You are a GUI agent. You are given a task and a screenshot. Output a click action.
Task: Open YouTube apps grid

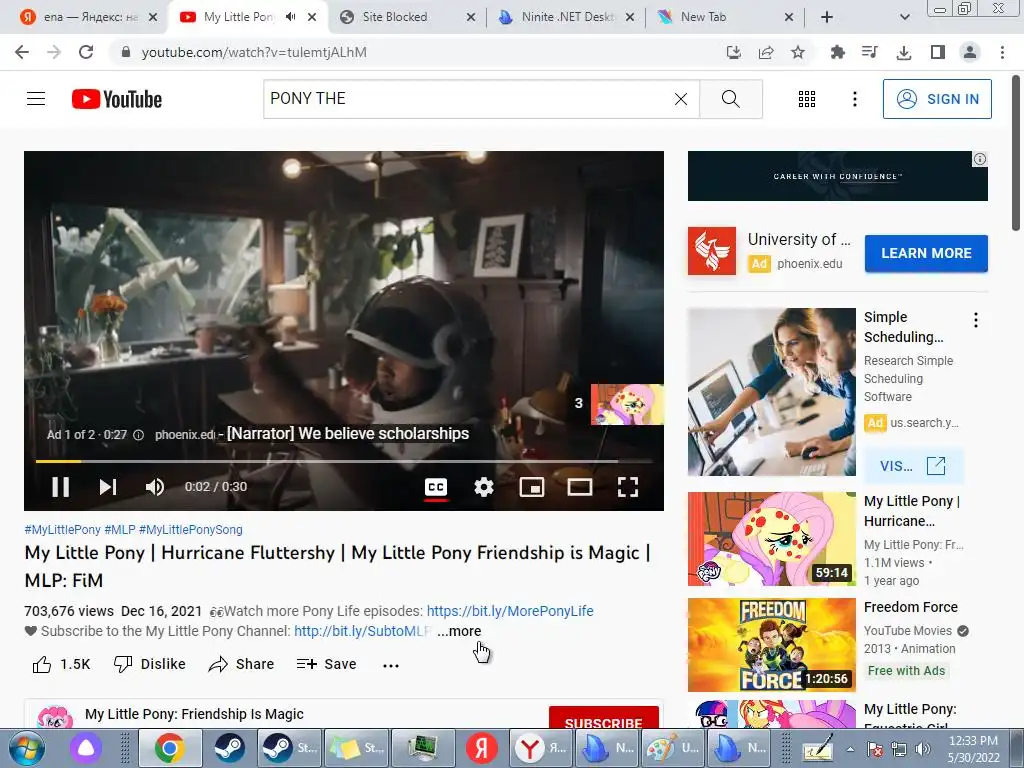pos(807,99)
